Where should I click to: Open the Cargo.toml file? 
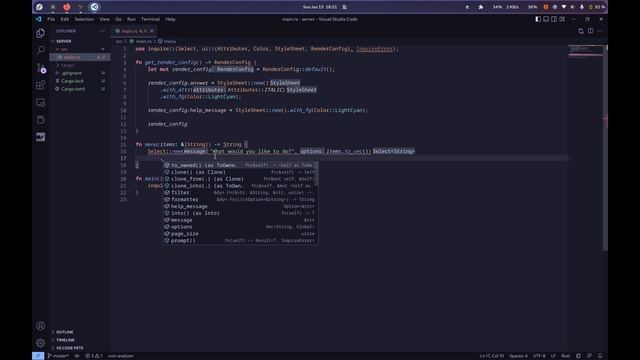[x=80, y=89]
